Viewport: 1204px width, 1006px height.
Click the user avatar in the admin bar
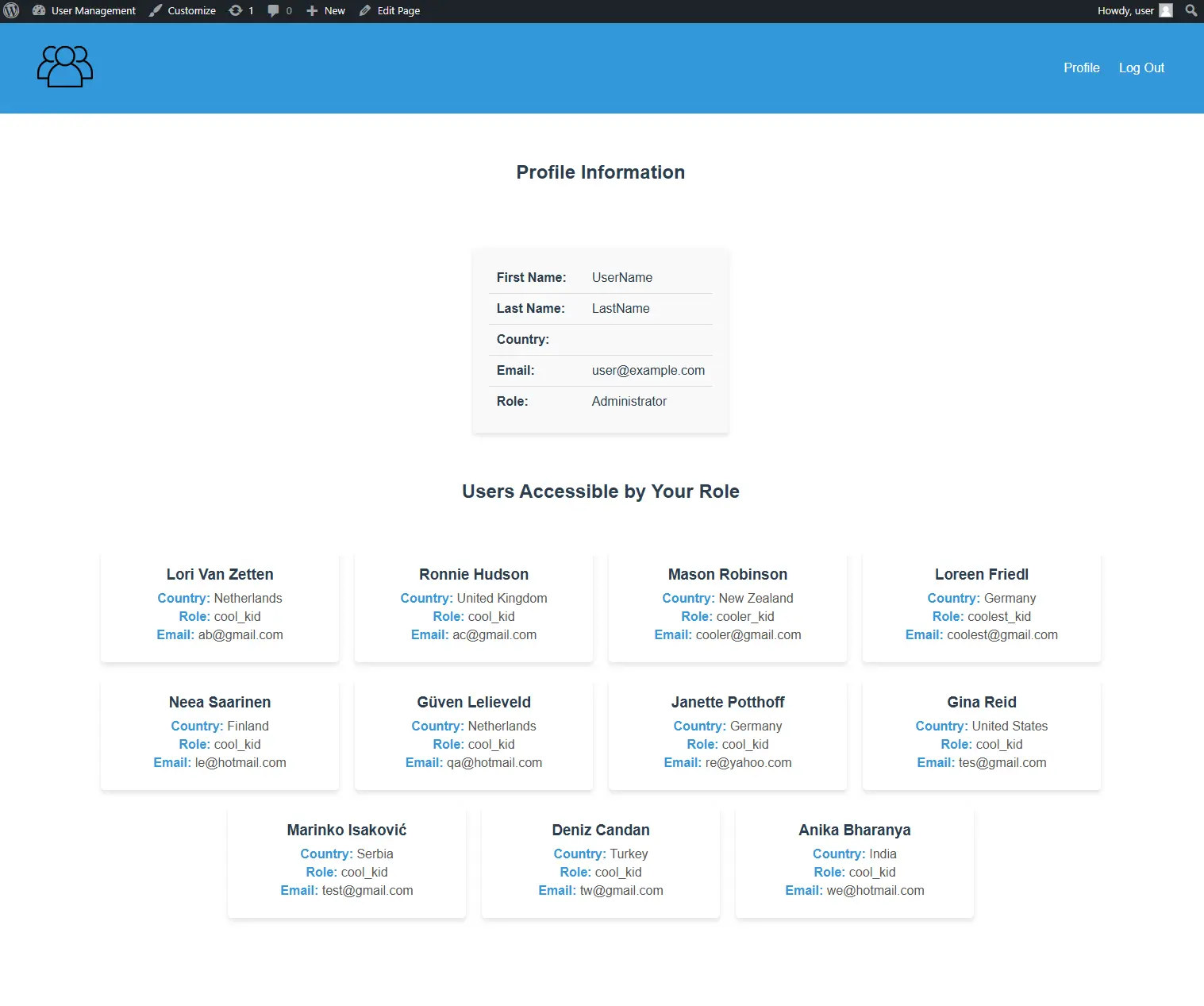coord(1166,10)
